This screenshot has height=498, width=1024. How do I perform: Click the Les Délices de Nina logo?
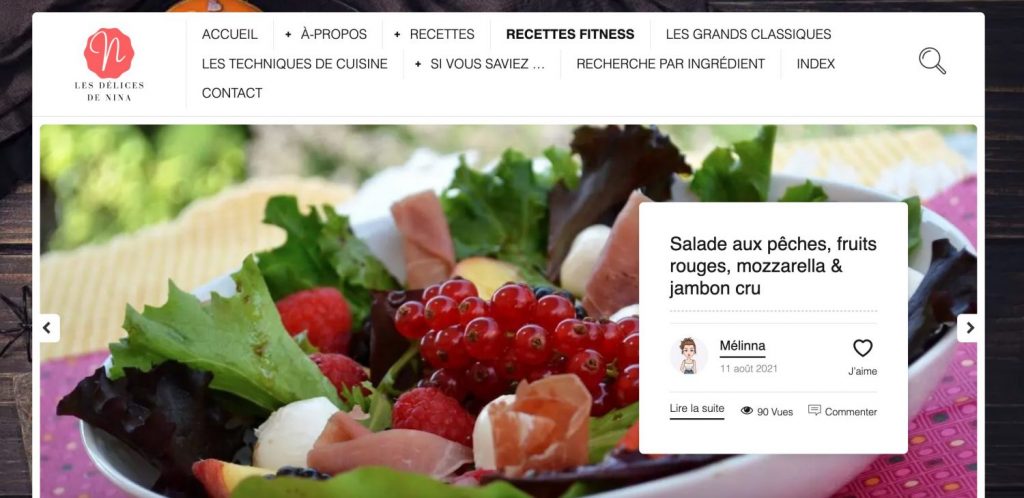(x=109, y=64)
